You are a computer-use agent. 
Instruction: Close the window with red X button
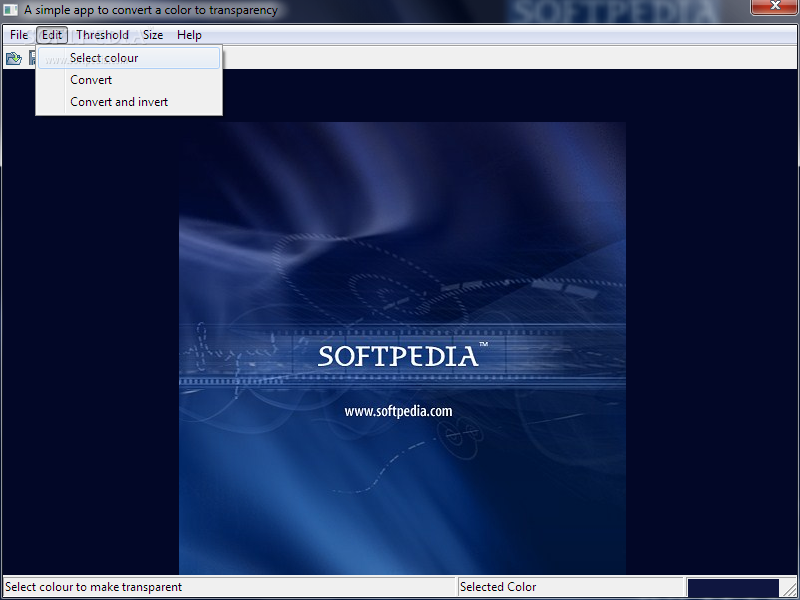click(775, 6)
